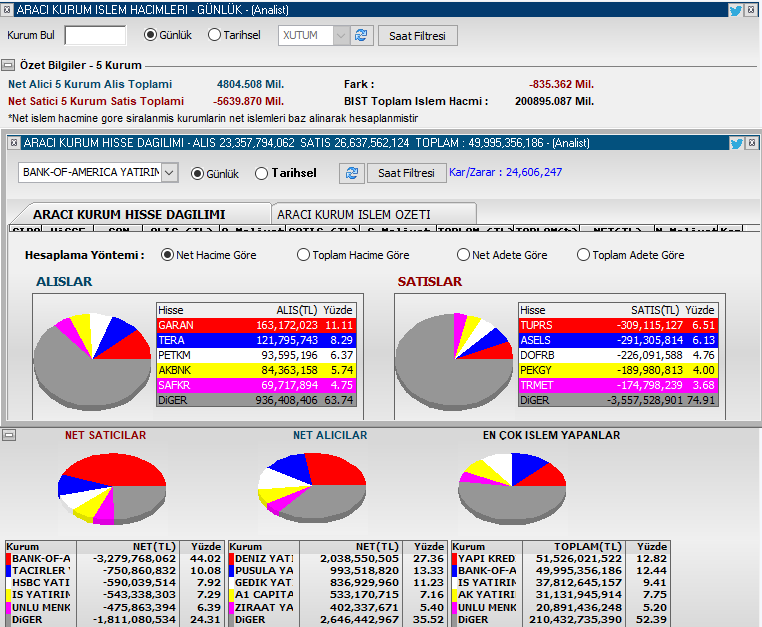This screenshot has width=762, height=627.
Task: Click BIST Toplam Islem Hacmi value 200895.087 Mil.
Action: (x=554, y=101)
